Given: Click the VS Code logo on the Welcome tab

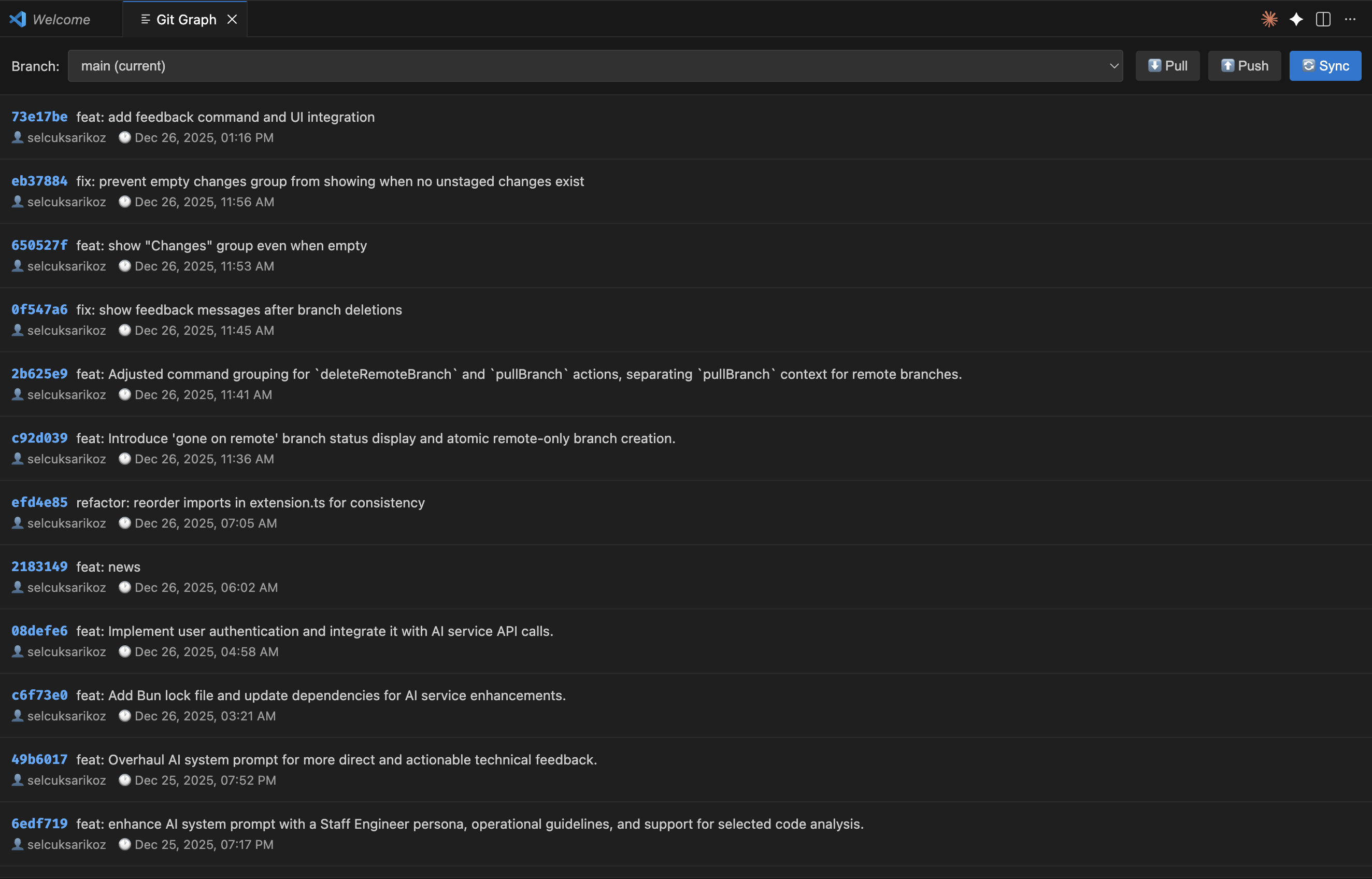Looking at the screenshot, I should pyautogui.click(x=19, y=19).
